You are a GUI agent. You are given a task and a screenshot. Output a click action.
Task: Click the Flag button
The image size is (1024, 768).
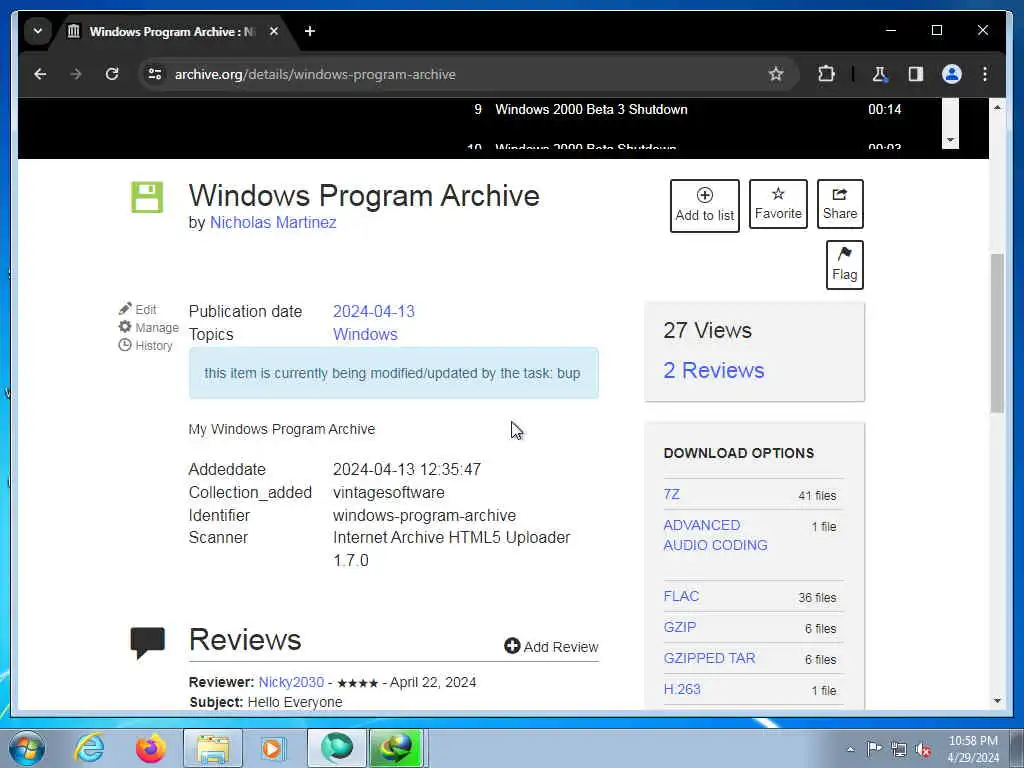coord(844,264)
